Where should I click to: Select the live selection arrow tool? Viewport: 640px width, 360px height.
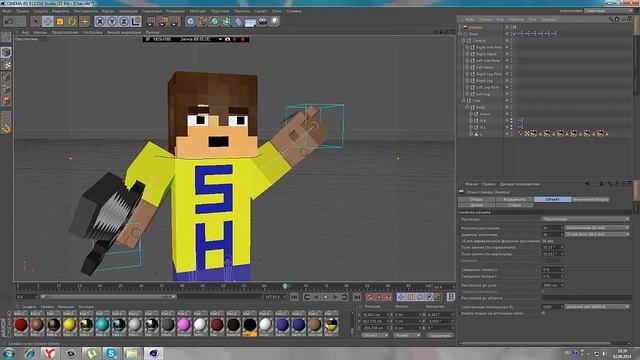(36, 21)
